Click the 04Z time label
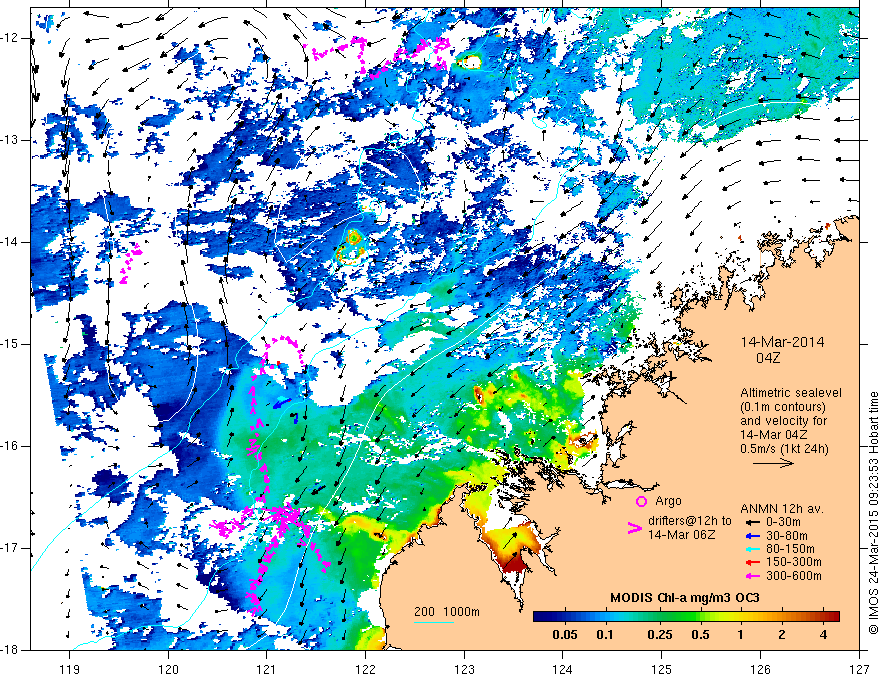Viewport: 880px width, 680px height. (x=768, y=357)
